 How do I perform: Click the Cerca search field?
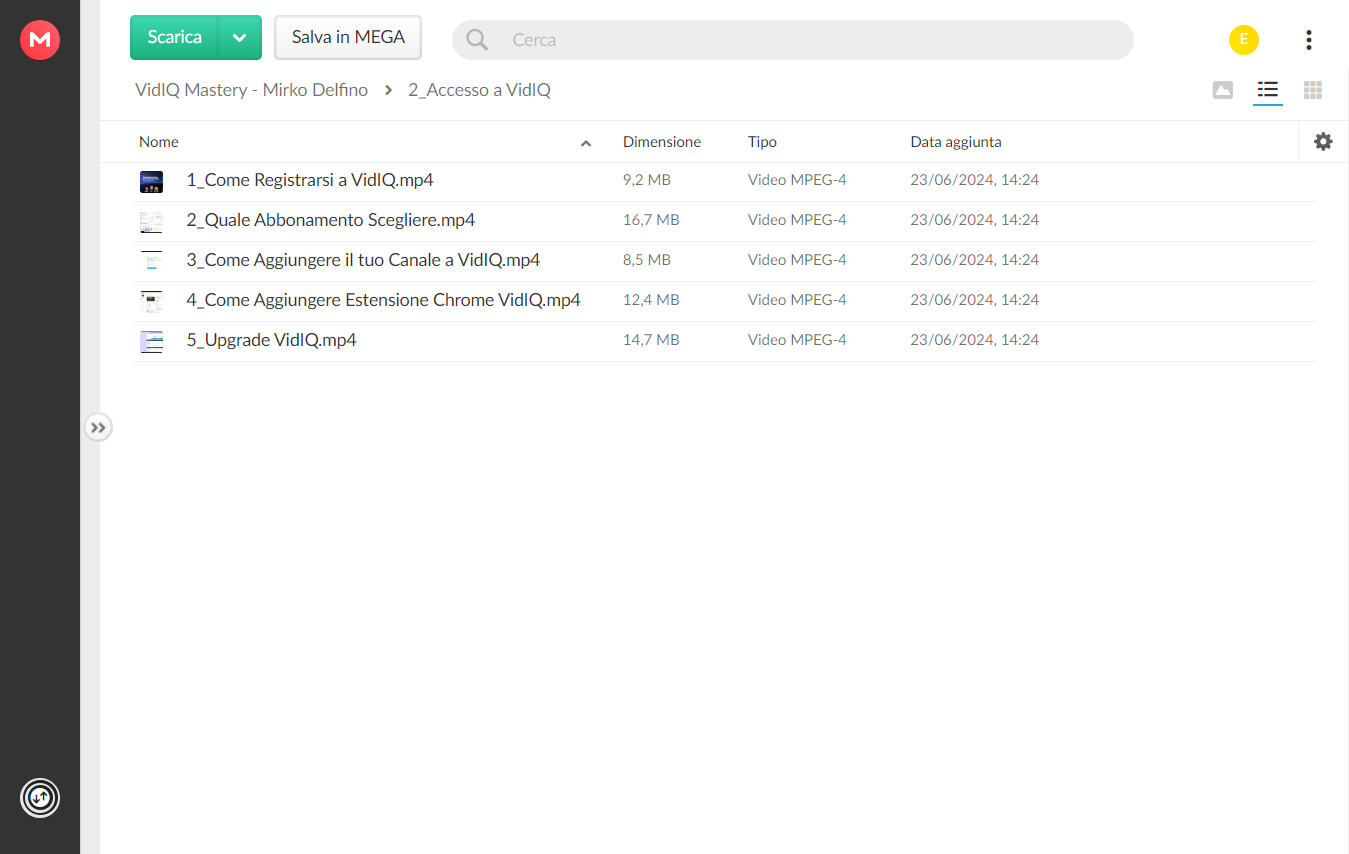tap(792, 40)
